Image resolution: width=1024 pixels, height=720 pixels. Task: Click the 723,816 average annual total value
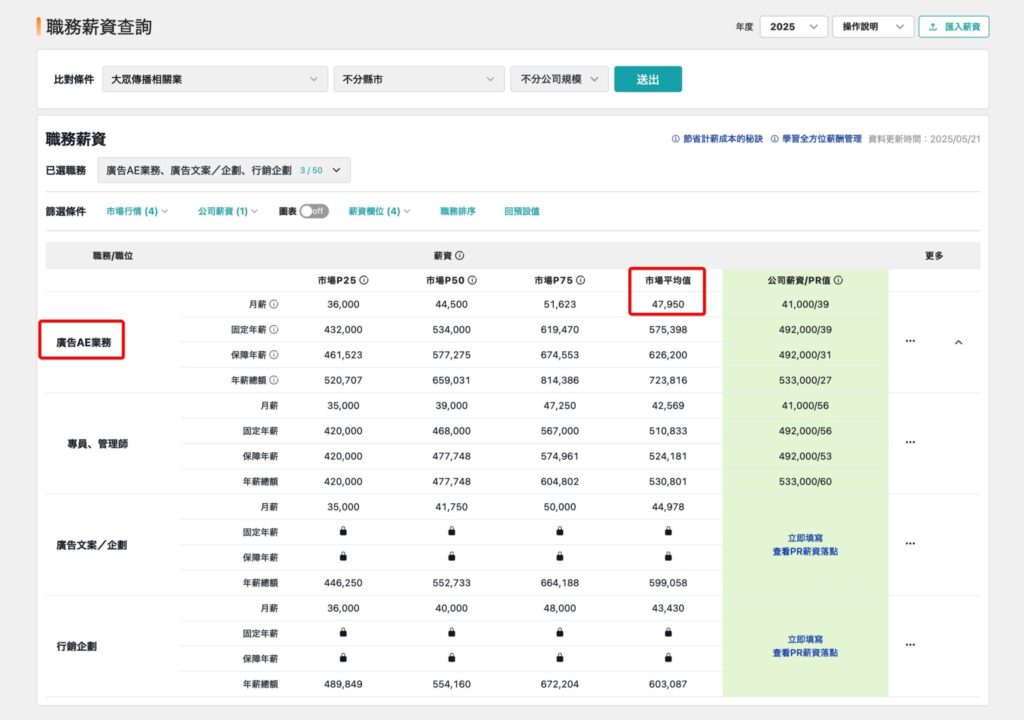pos(667,380)
